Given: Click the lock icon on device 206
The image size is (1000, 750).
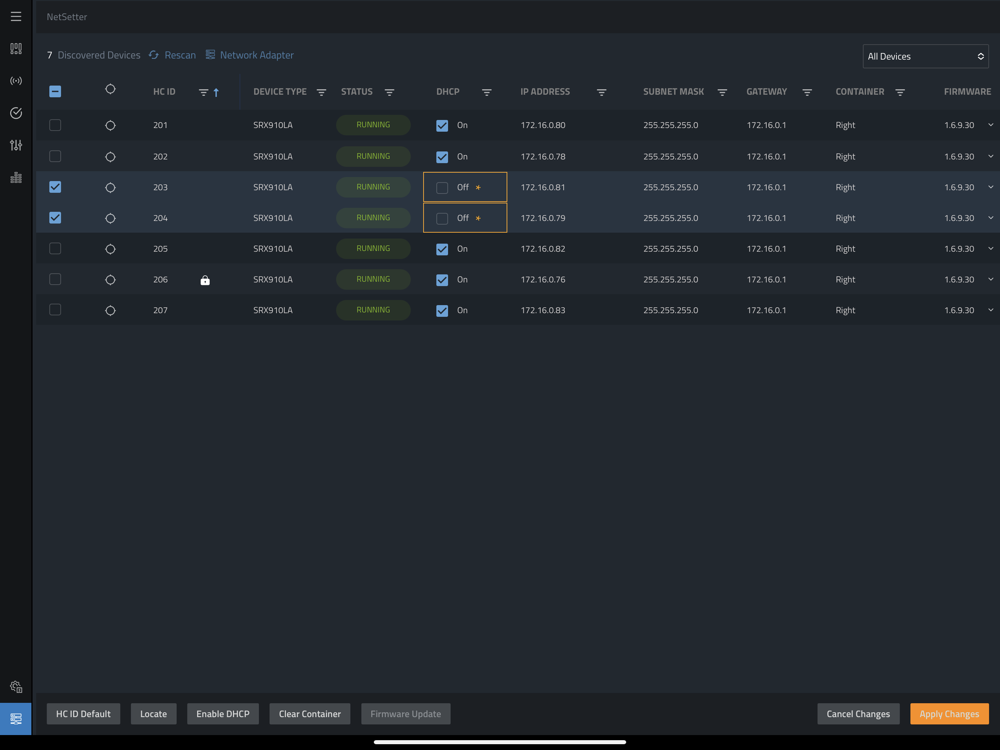Looking at the screenshot, I should pos(205,280).
